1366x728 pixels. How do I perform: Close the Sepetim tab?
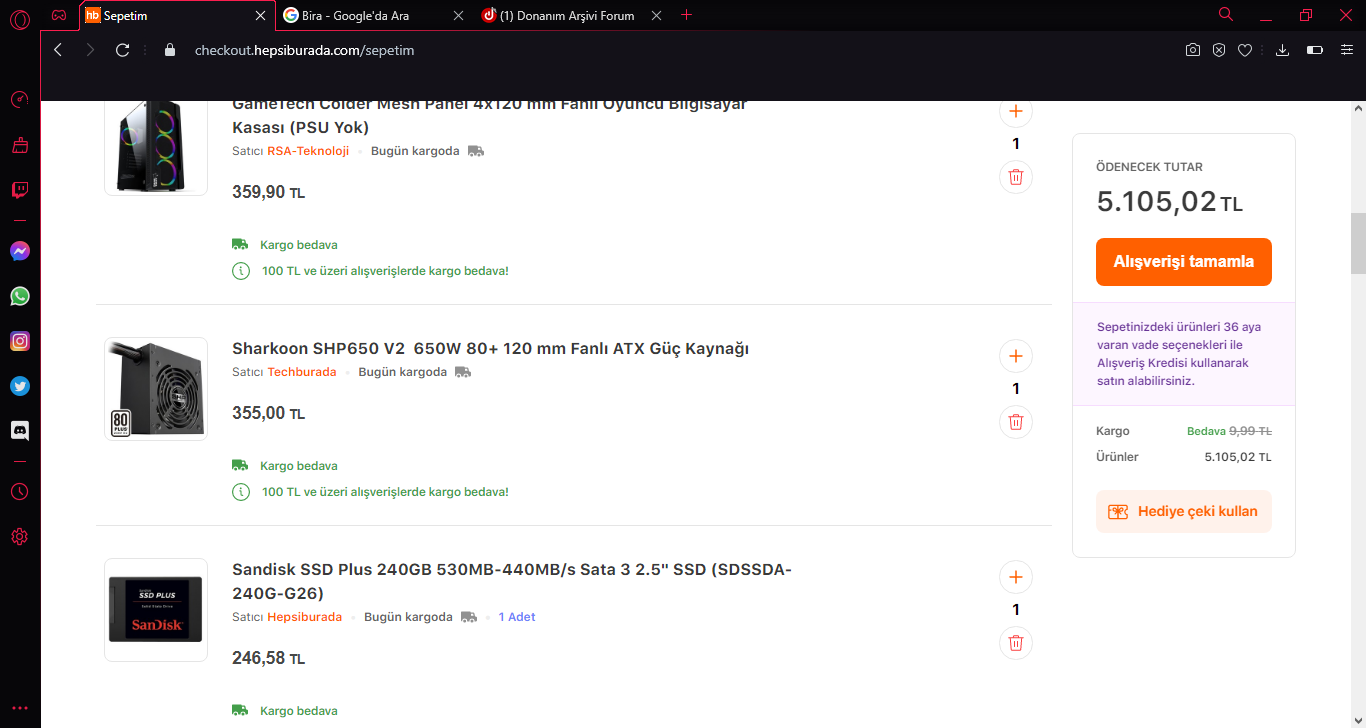261,16
